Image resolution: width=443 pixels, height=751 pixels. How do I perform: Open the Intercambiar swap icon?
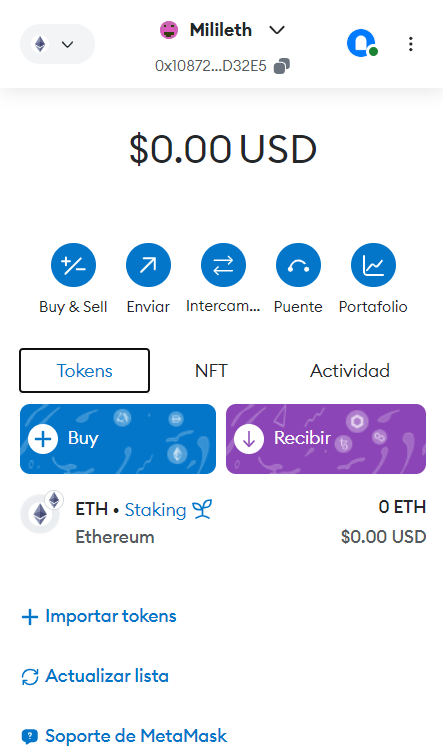click(223, 265)
